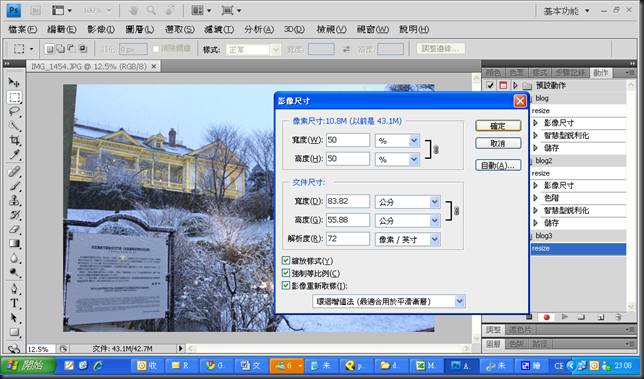This screenshot has width=644, height=379.
Task: Expand the 預設動作 action set
Action: [x=515, y=85]
